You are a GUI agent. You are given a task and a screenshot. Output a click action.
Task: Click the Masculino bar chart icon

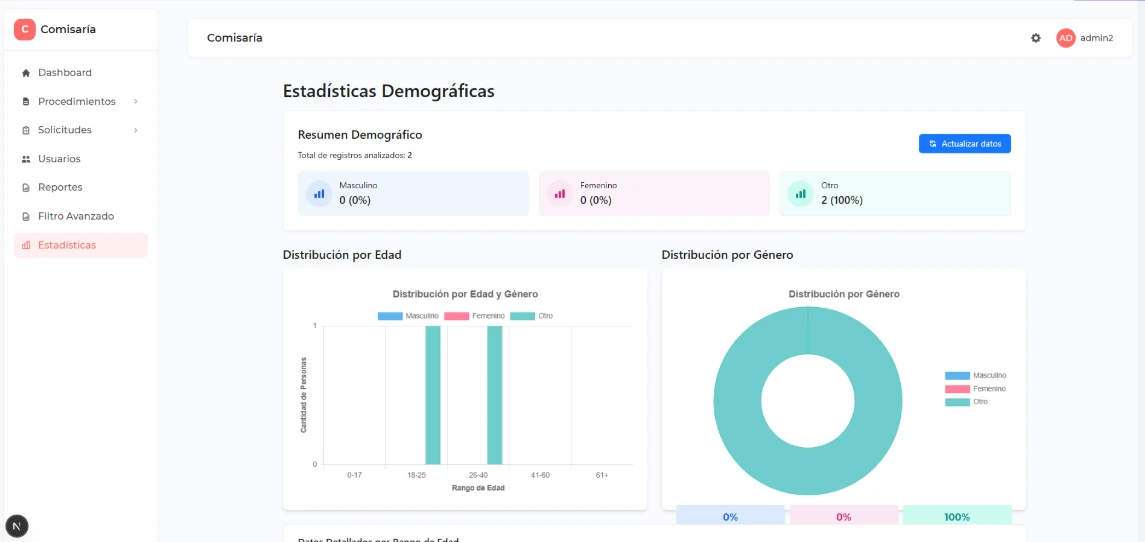[319, 193]
